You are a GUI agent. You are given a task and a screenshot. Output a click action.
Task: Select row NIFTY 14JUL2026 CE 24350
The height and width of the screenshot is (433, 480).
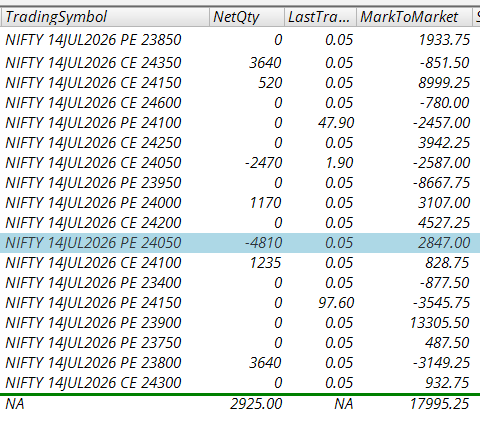click(x=240, y=63)
